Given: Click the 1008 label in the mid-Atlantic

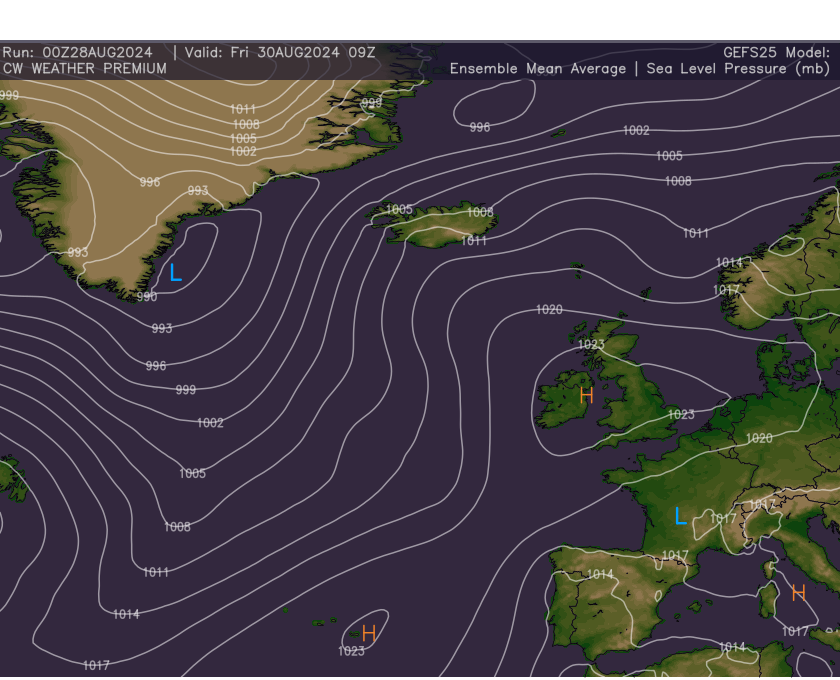Looking at the screenshot, I should pos(177,527).
